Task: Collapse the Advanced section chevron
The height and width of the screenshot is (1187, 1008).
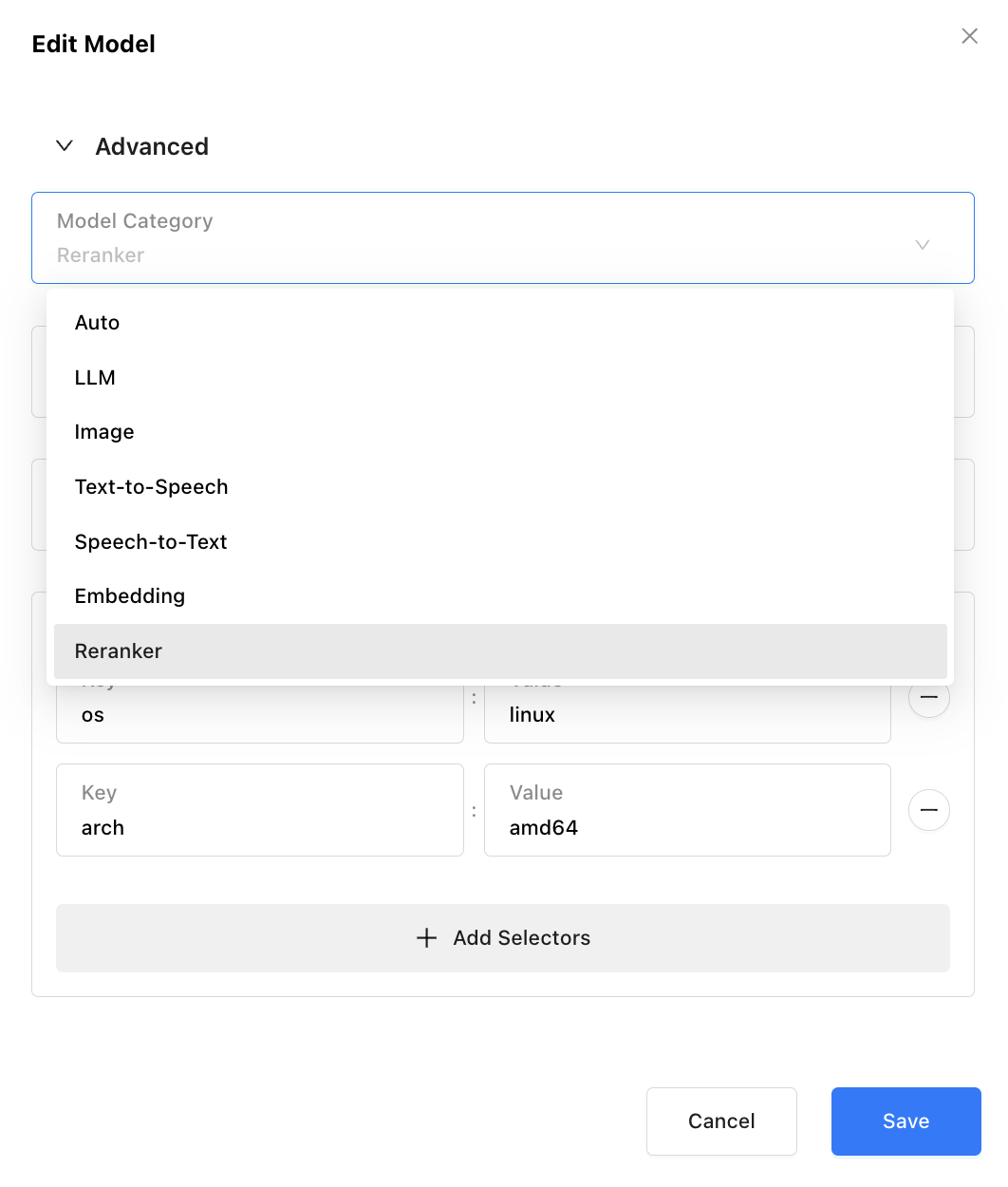Action: [65, 146]
